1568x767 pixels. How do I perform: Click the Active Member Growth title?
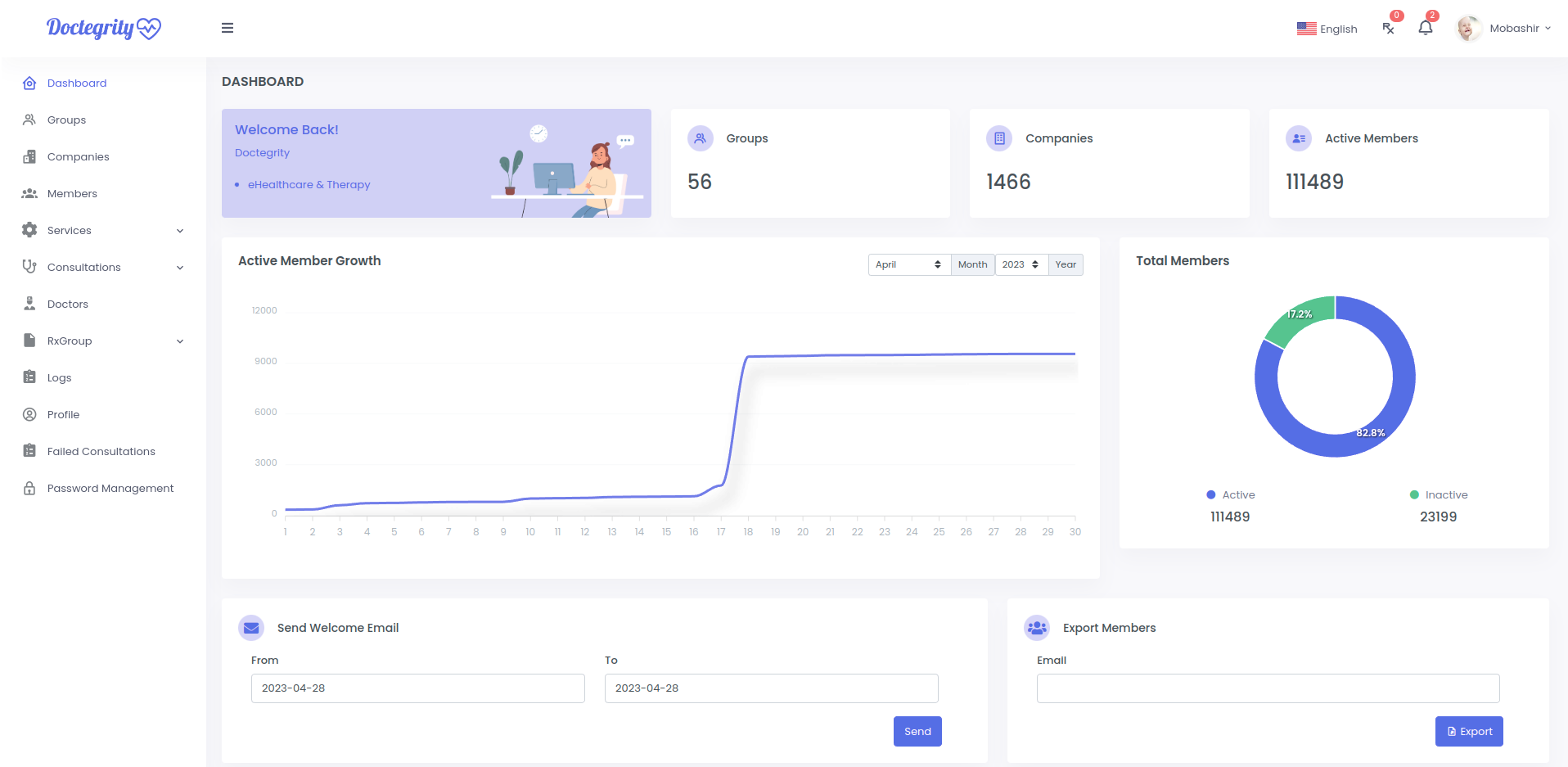point(309,260)
